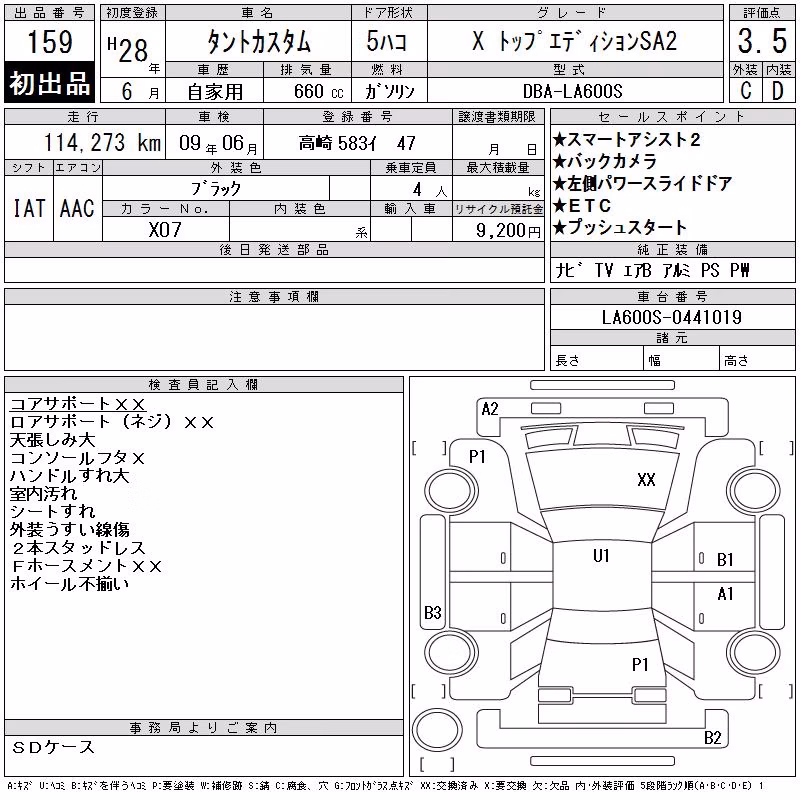
Task: Select car name タントカスタム
Action: pyautogui.click(x=258, y=41)
